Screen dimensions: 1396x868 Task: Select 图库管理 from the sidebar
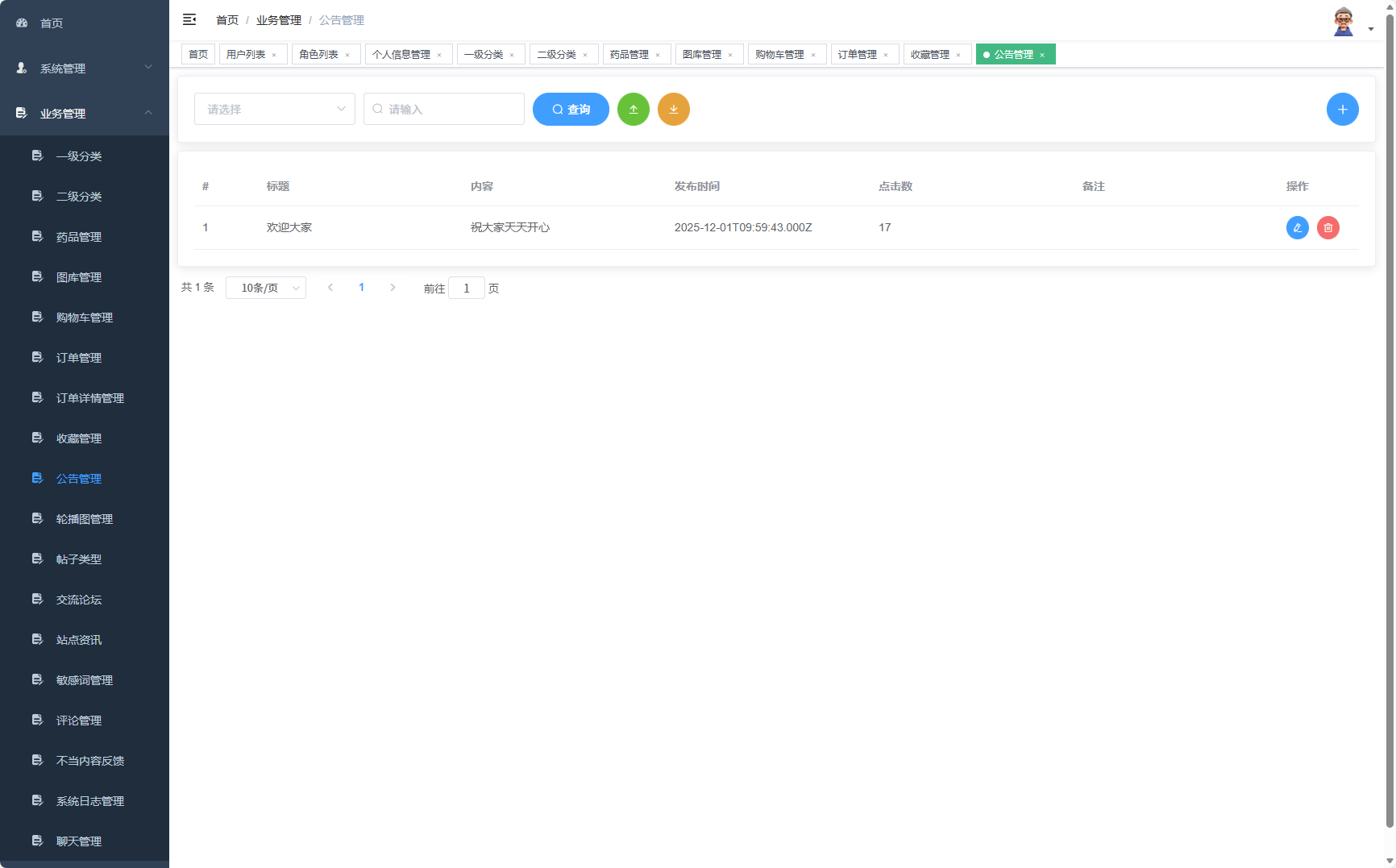78,276
